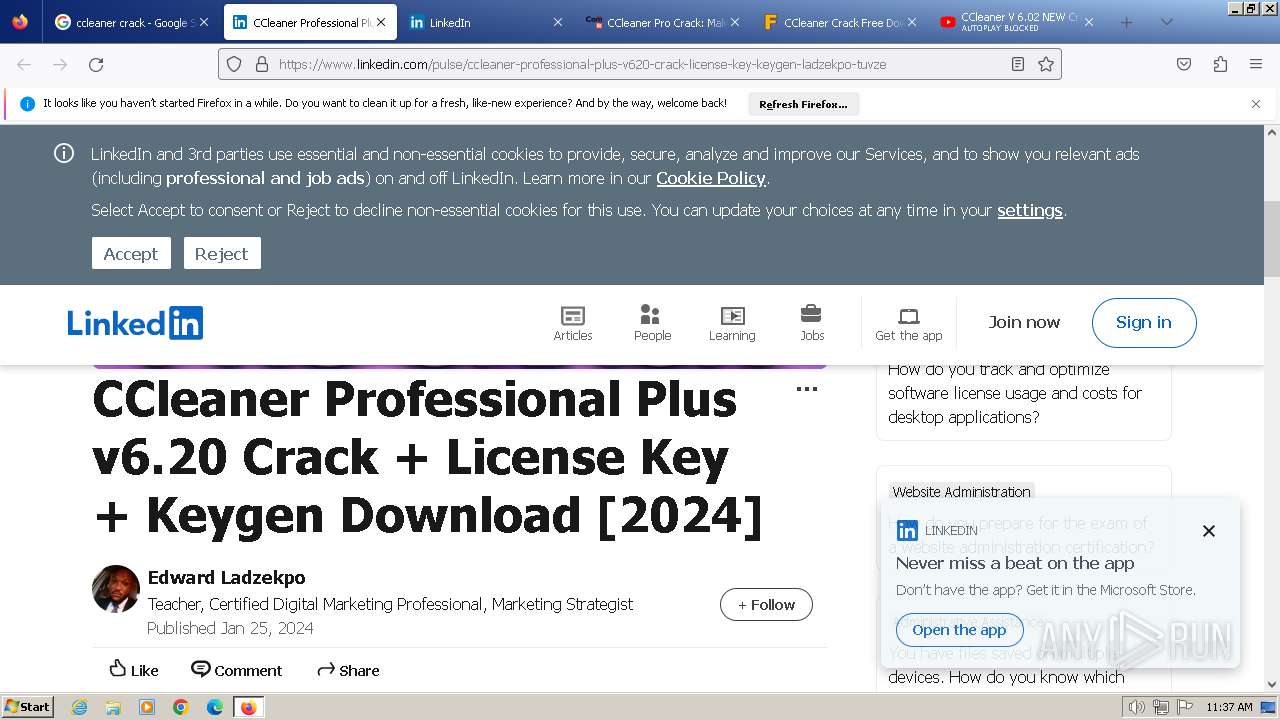Dismiss the Firefox refresh notification bar
The image size is (1280, 720).
[x=1256, y=104]
